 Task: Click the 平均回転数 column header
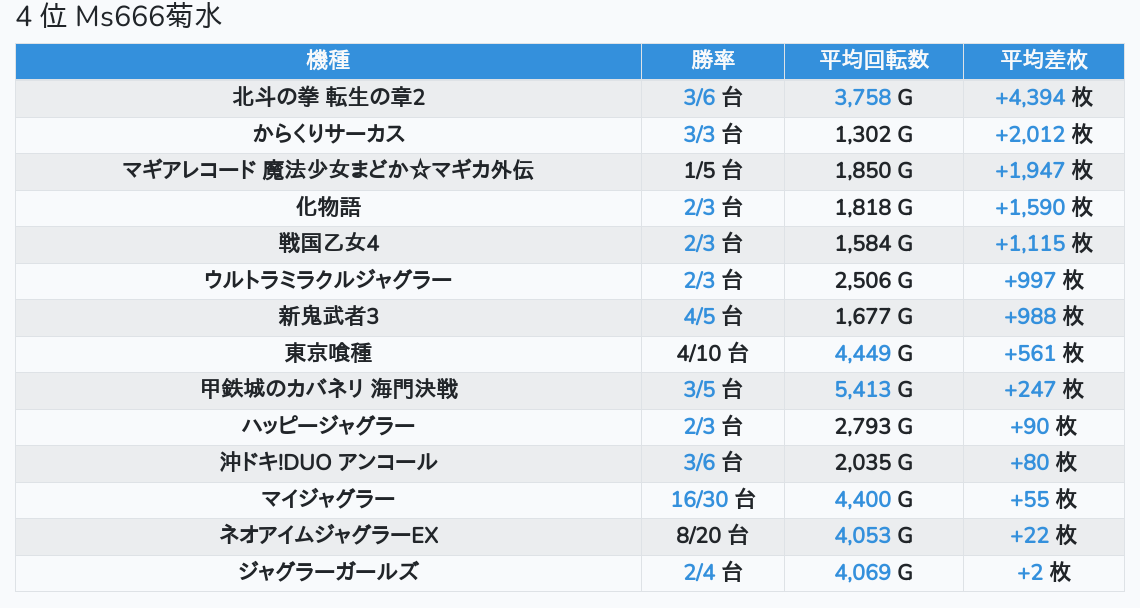pos(874,60)
